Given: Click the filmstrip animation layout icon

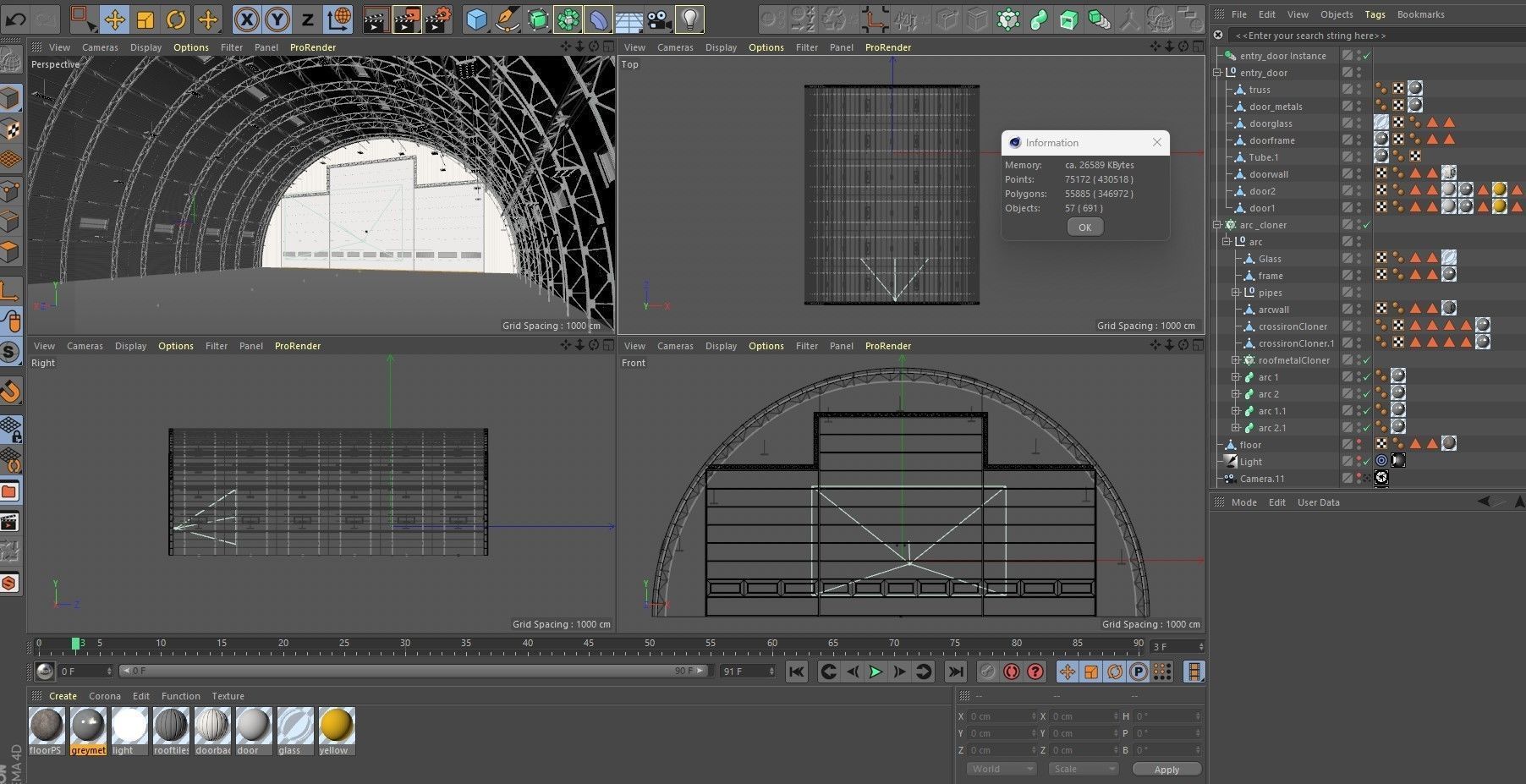Looking at the screenshot, I should tap(1194, 672).
